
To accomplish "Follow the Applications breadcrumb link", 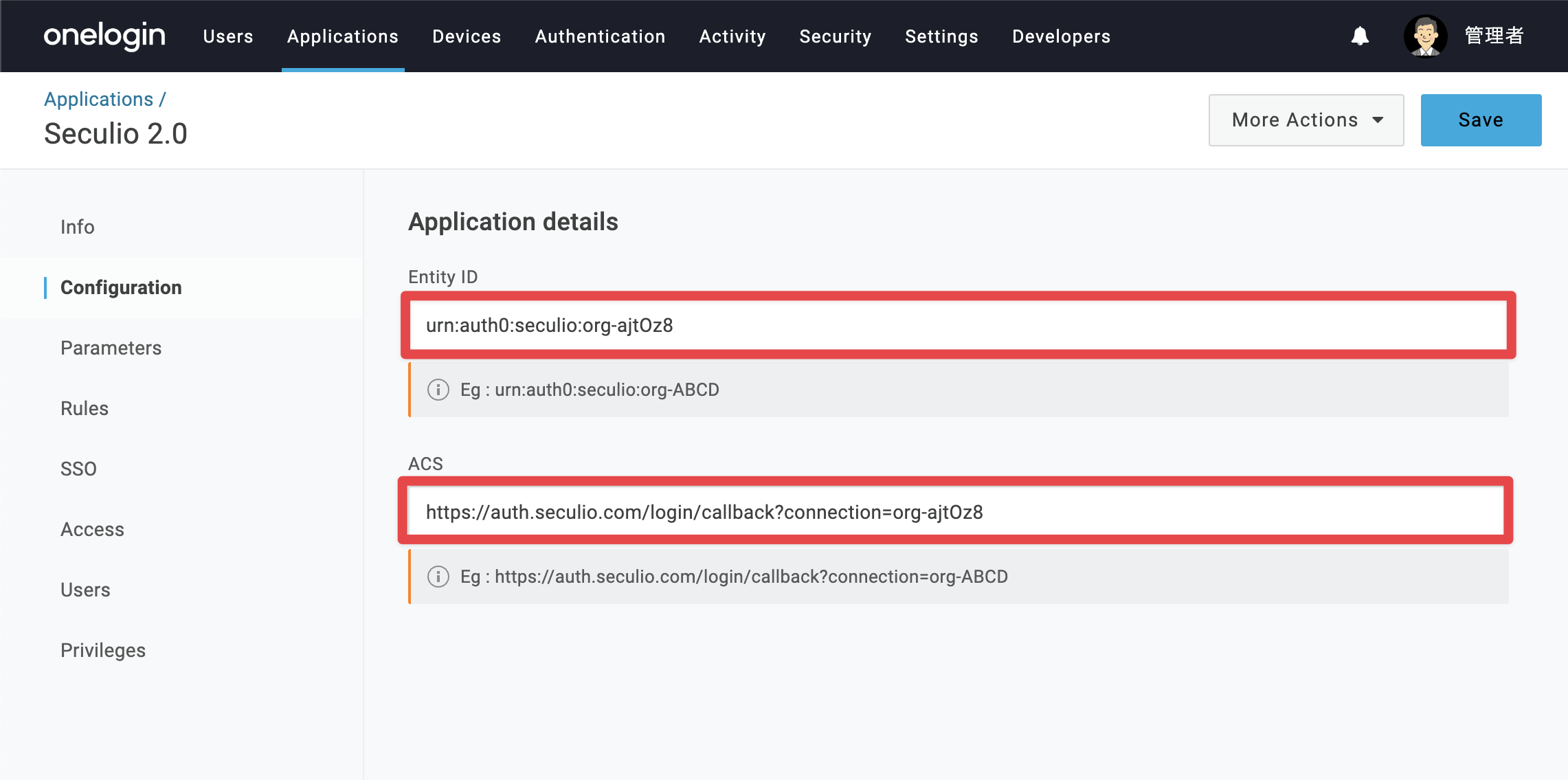I will (x=99, y=99).
